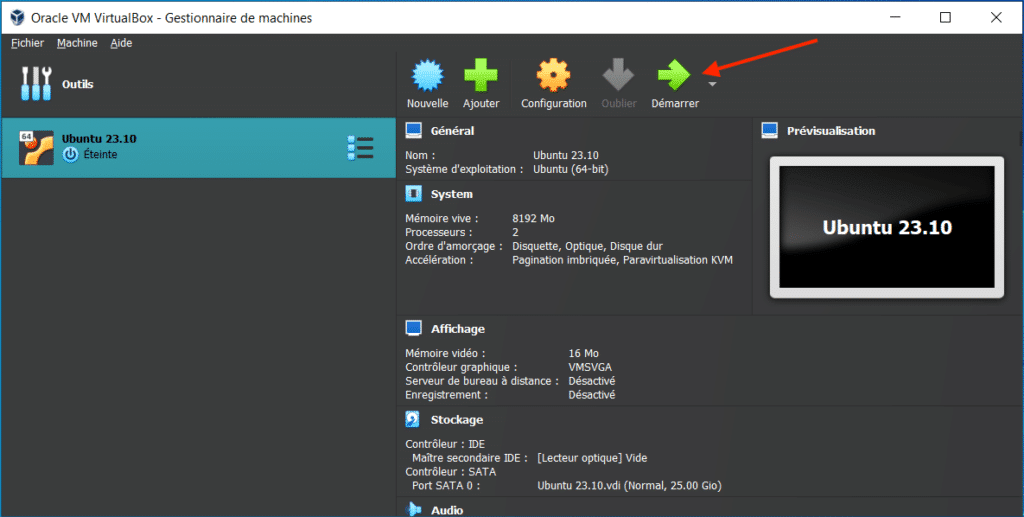Viewport: 1024px width, 517px height.
Task: Open the Machine menu
Action: click(77, 43)
